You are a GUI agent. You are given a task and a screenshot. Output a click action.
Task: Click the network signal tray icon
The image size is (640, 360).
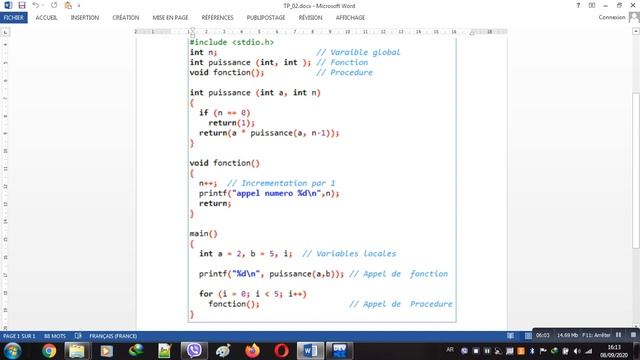588,351
